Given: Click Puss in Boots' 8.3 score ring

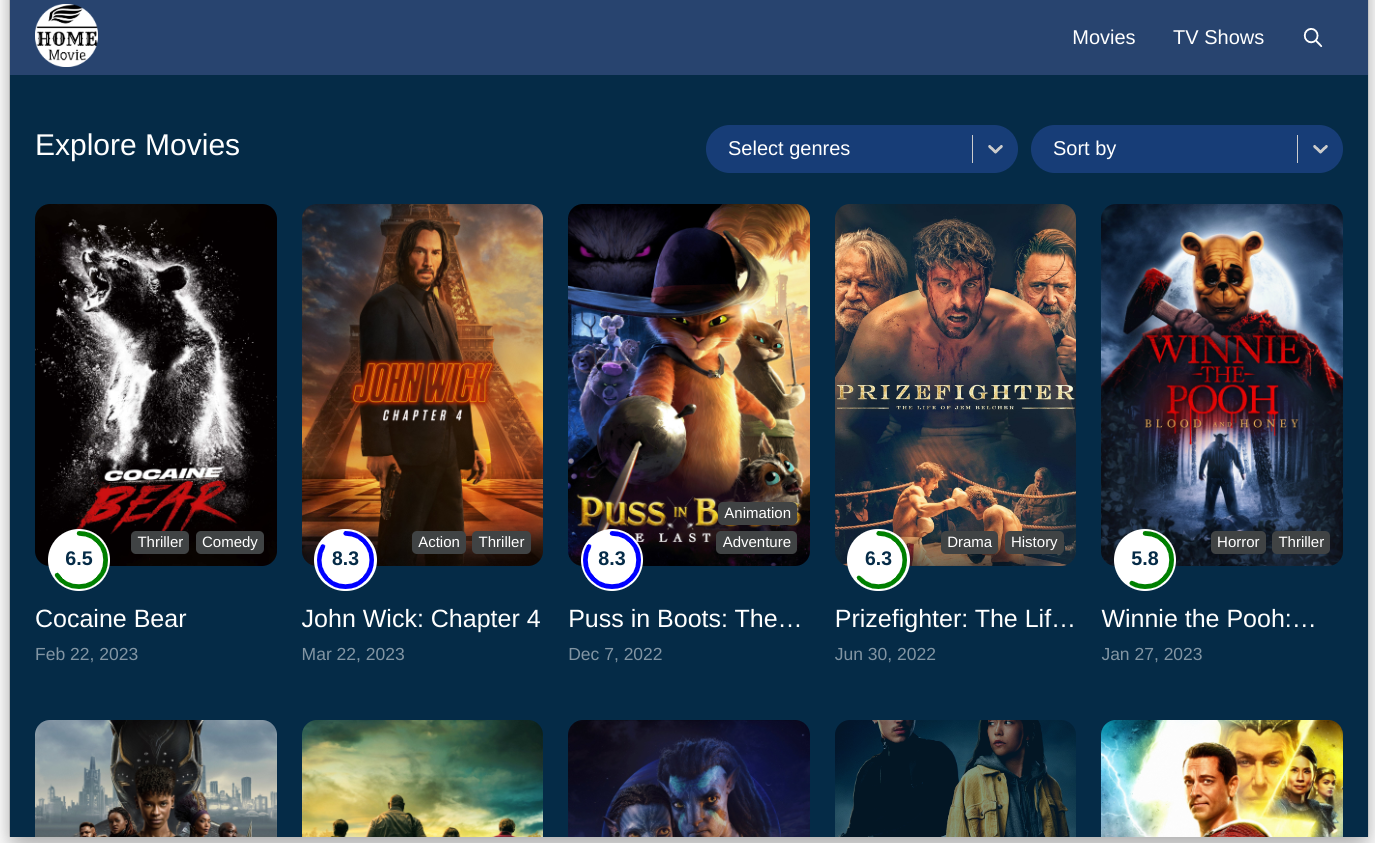Looking at the screenshot, I should [612, 559].
